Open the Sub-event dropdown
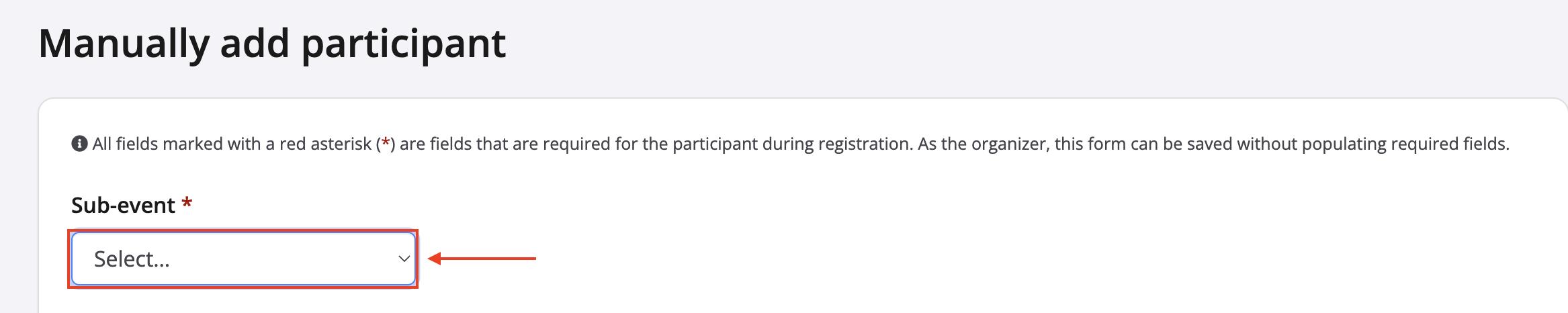1568x313 pixels. [x=243, y=259]
